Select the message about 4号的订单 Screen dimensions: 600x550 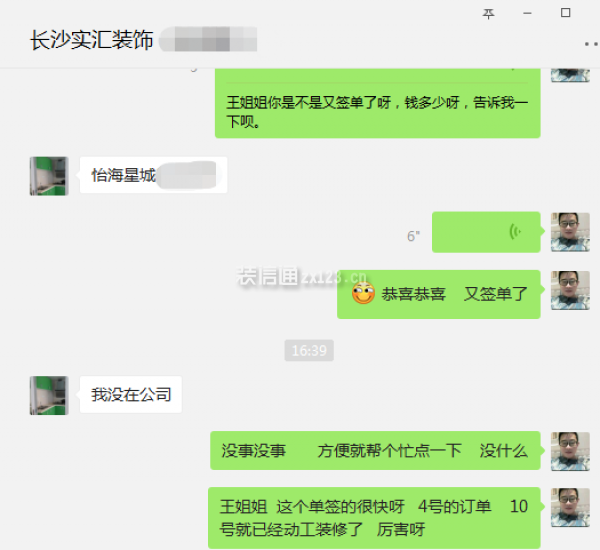pos(374,518)
